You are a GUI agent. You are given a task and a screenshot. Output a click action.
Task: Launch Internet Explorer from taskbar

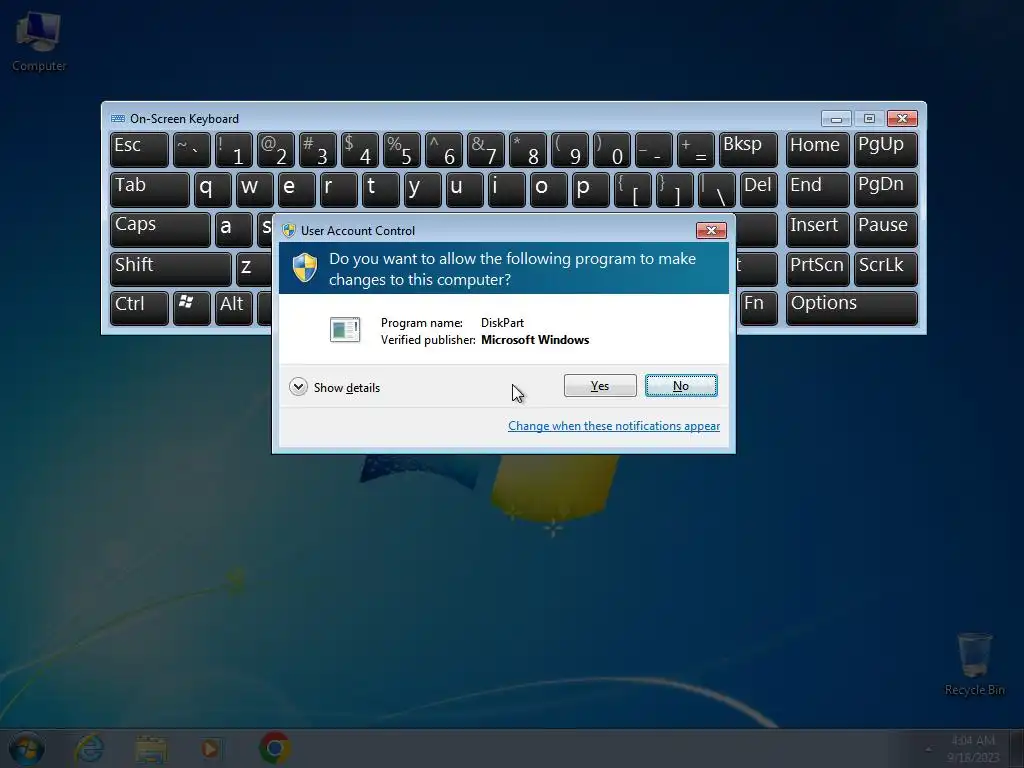(89, 748)
